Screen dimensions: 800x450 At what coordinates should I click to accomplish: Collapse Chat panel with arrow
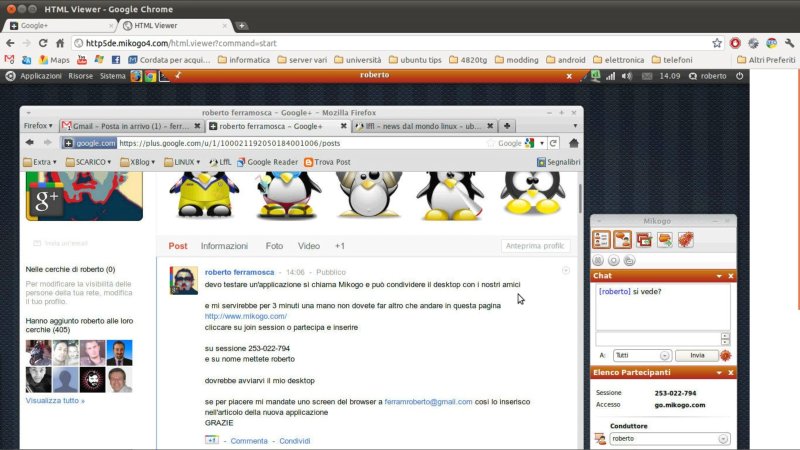tap(719, 276)
